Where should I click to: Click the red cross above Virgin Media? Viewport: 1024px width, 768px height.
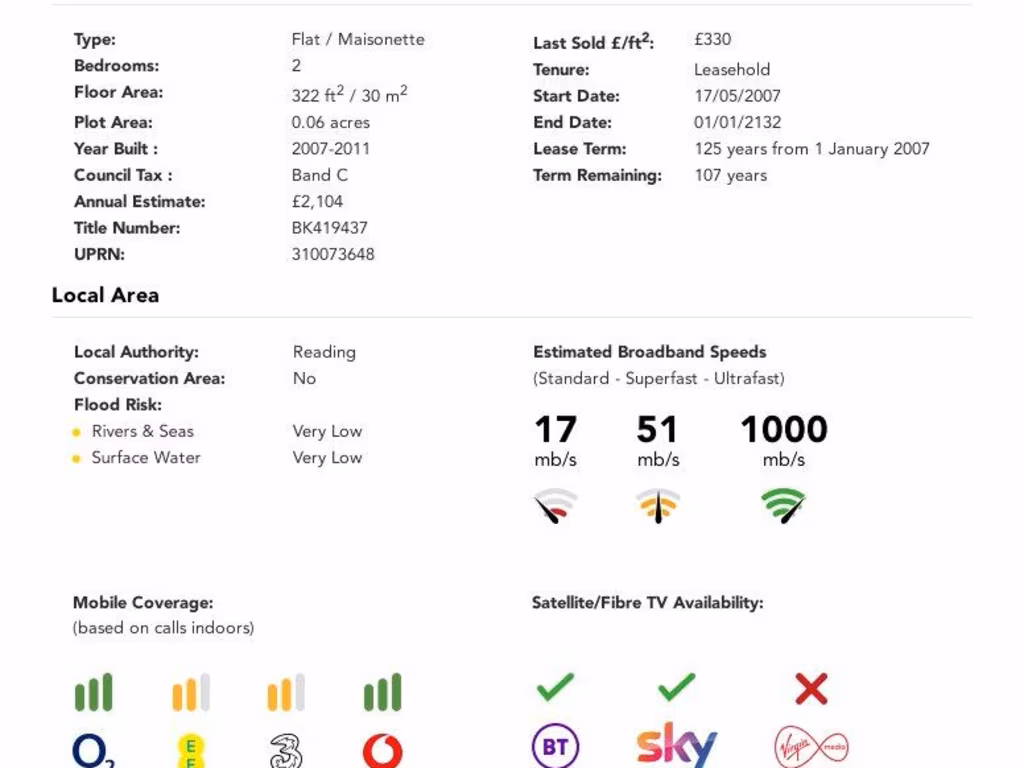click(811, 688)
